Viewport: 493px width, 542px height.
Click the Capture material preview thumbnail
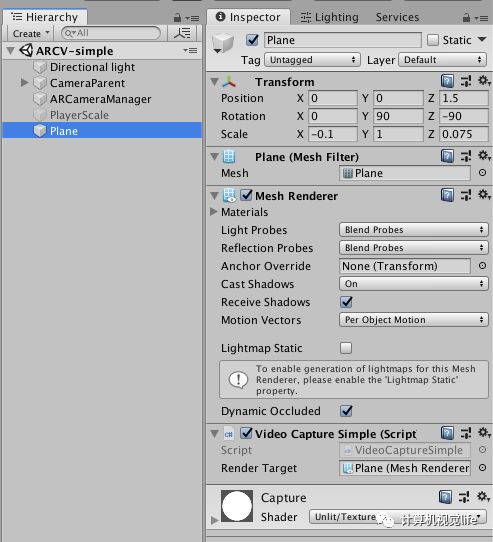coord(237,506)
